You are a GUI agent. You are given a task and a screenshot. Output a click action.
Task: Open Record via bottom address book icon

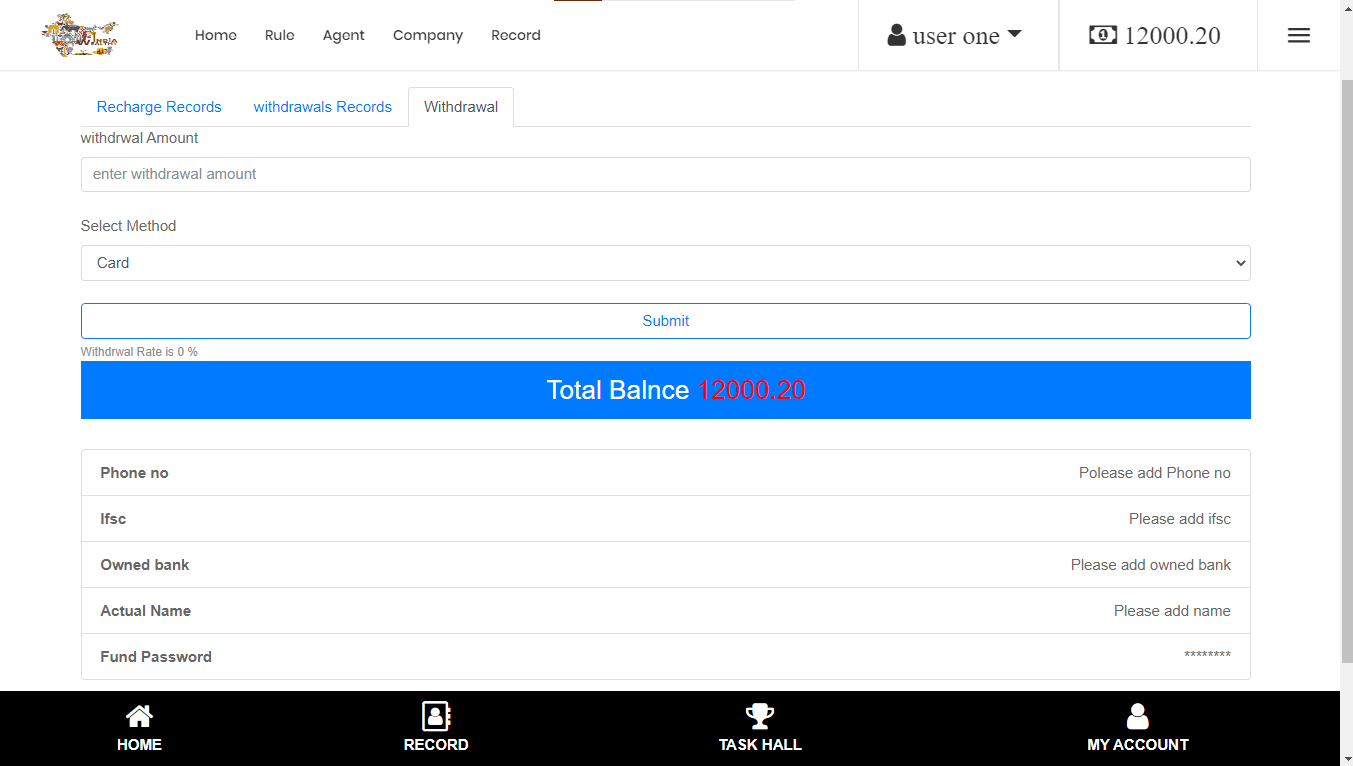coord(436,716)
